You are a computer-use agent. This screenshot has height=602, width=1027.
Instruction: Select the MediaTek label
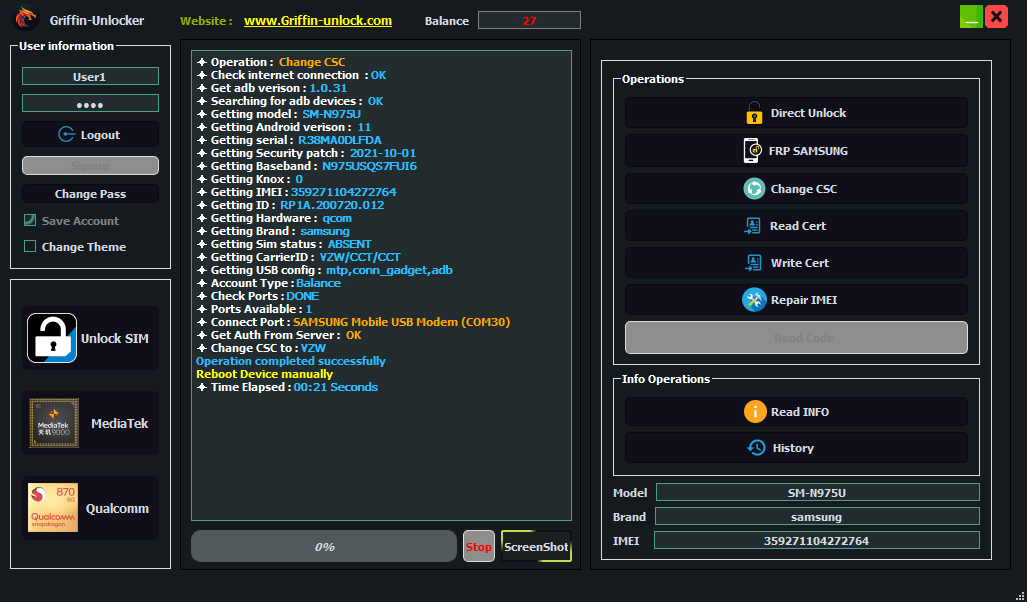click(119, 424)
